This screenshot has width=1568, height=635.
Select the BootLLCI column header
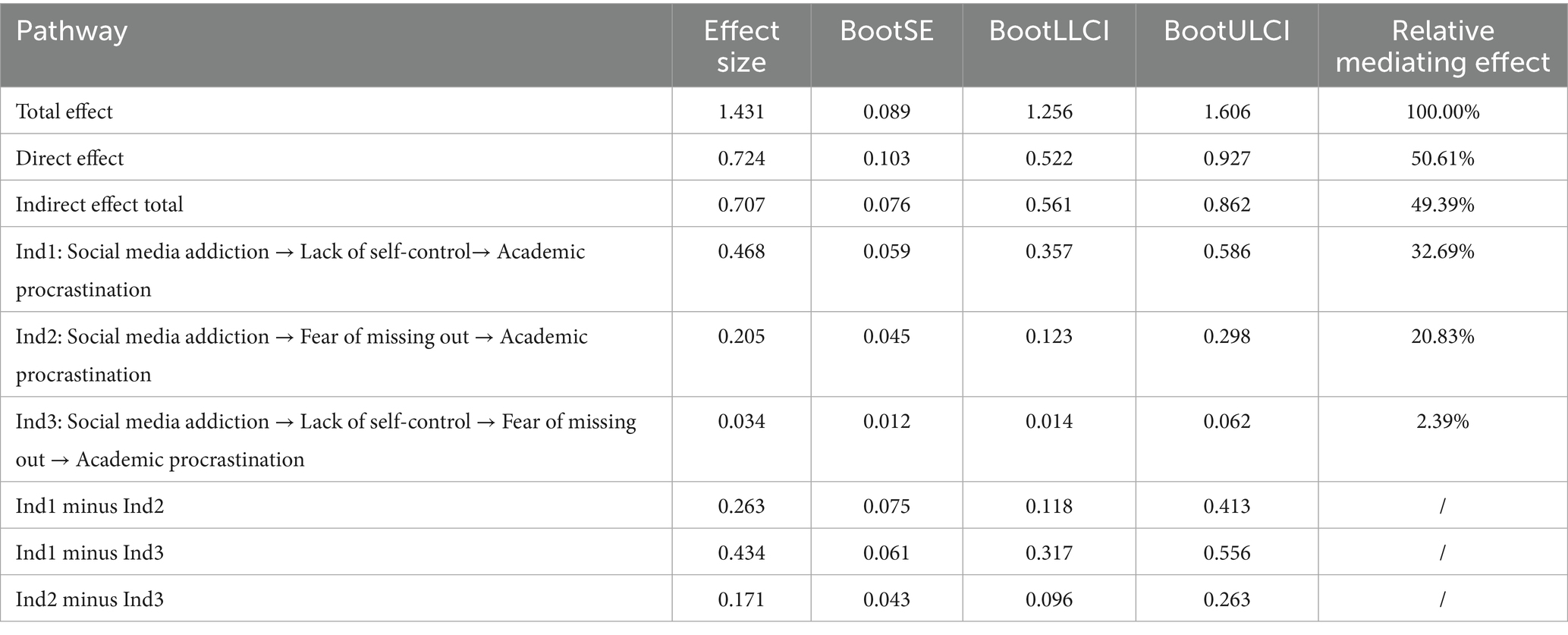tap(1049, 31)
